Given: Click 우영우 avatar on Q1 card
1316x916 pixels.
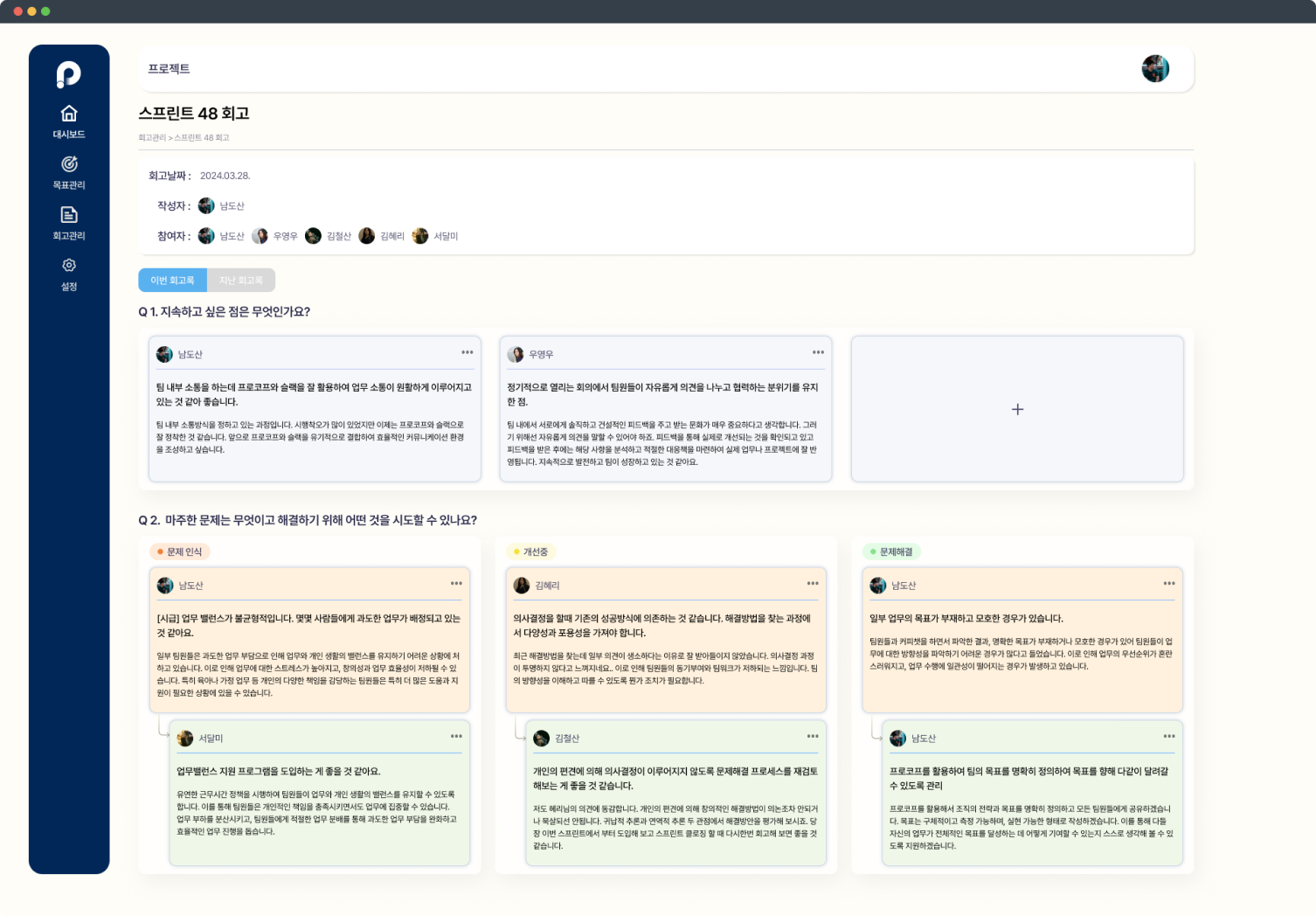Looking at the screenshot, I should pyautogui.click(x=516, y=354).
